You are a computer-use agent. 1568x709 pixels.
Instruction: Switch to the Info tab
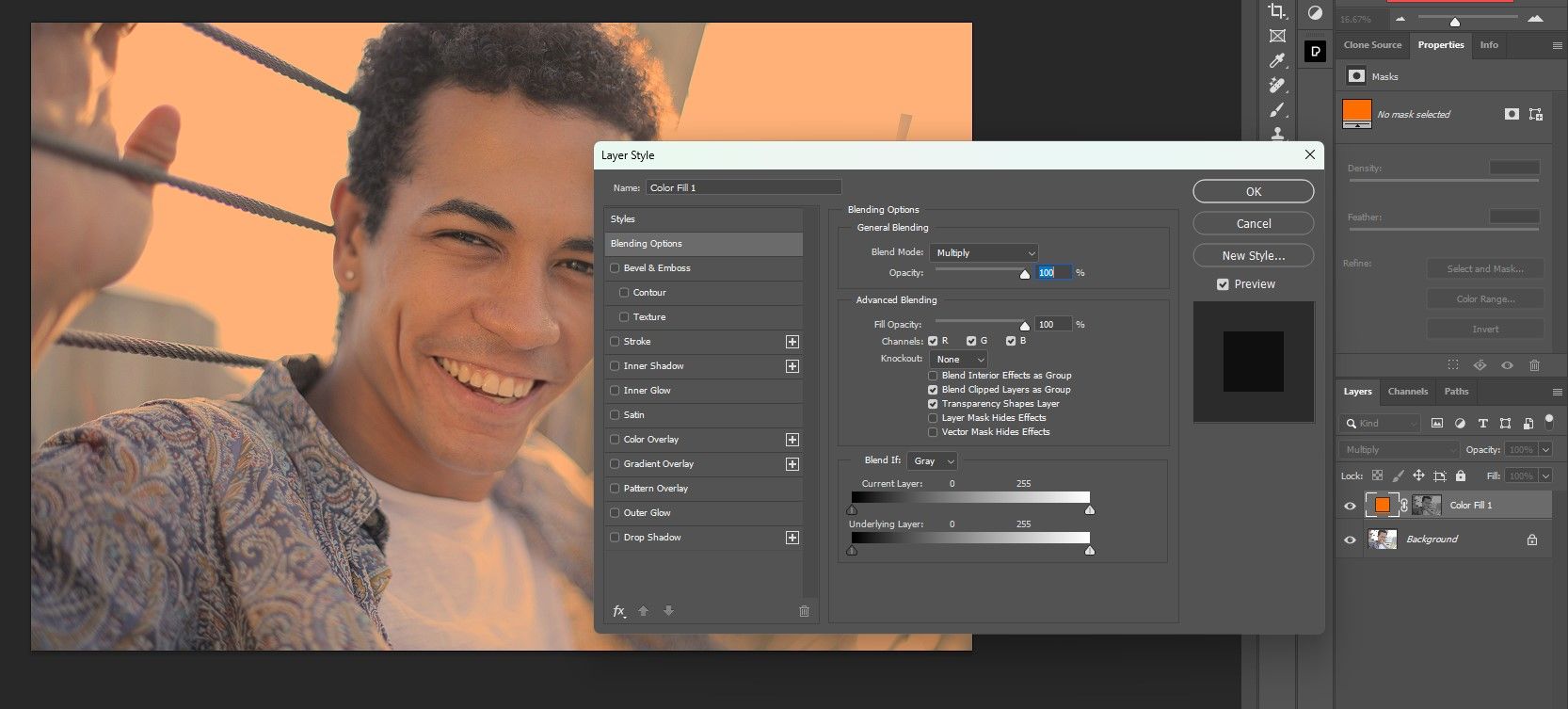tap(1489, 45)
